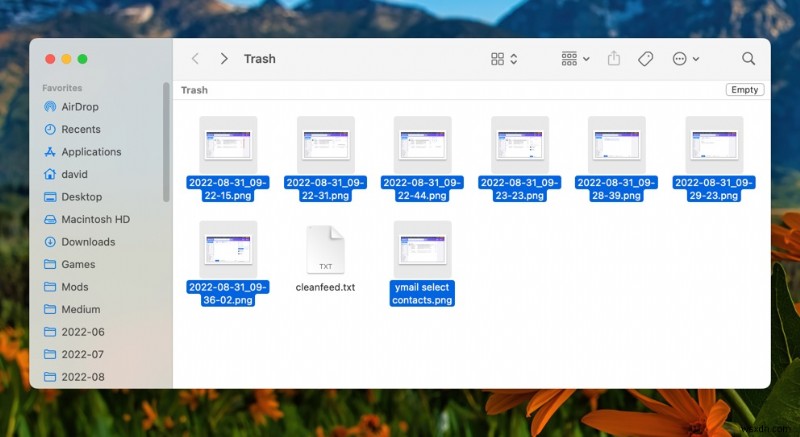Image resolution: width=800 pixels, height=437 pixels.
Task: Expand the Group By options dropdown
Action: tap(576, 59)
